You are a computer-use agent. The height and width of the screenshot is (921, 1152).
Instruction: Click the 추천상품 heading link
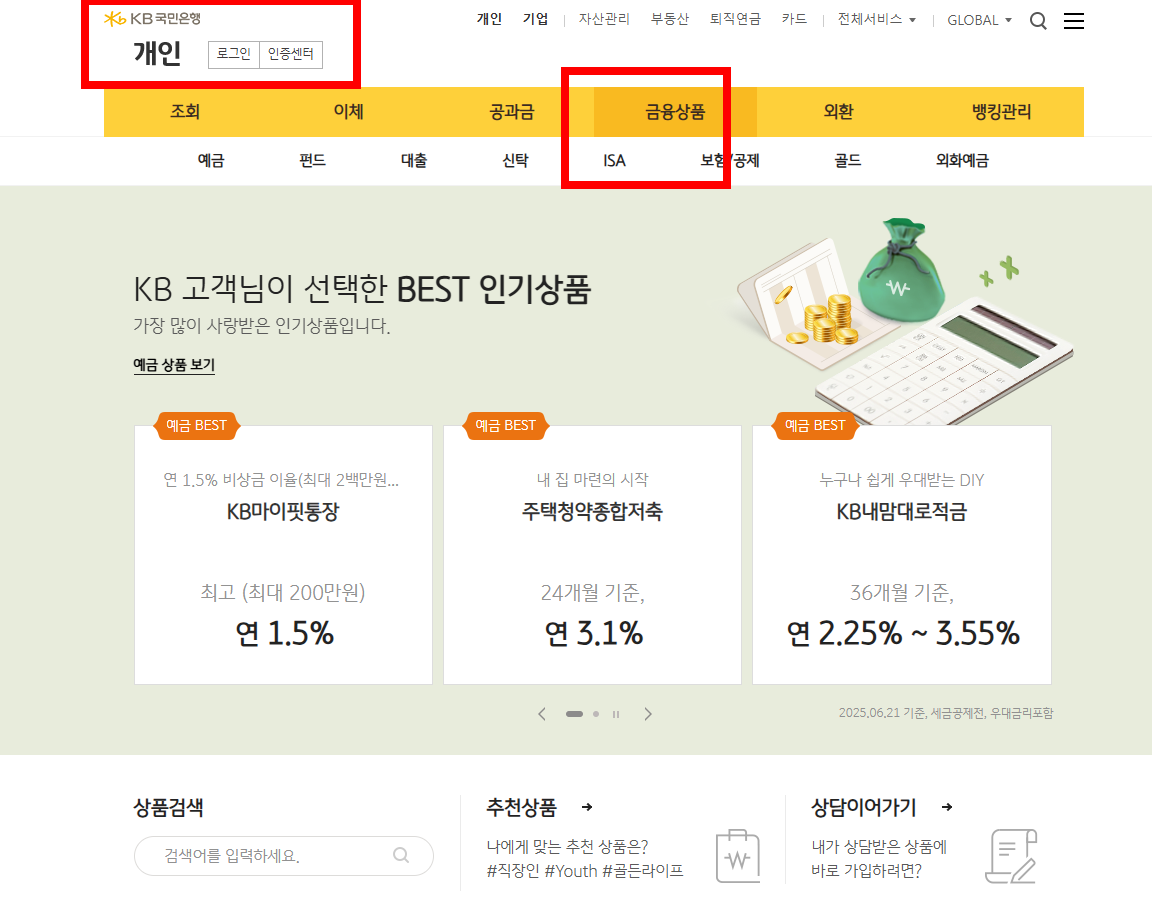coord(522,807)
